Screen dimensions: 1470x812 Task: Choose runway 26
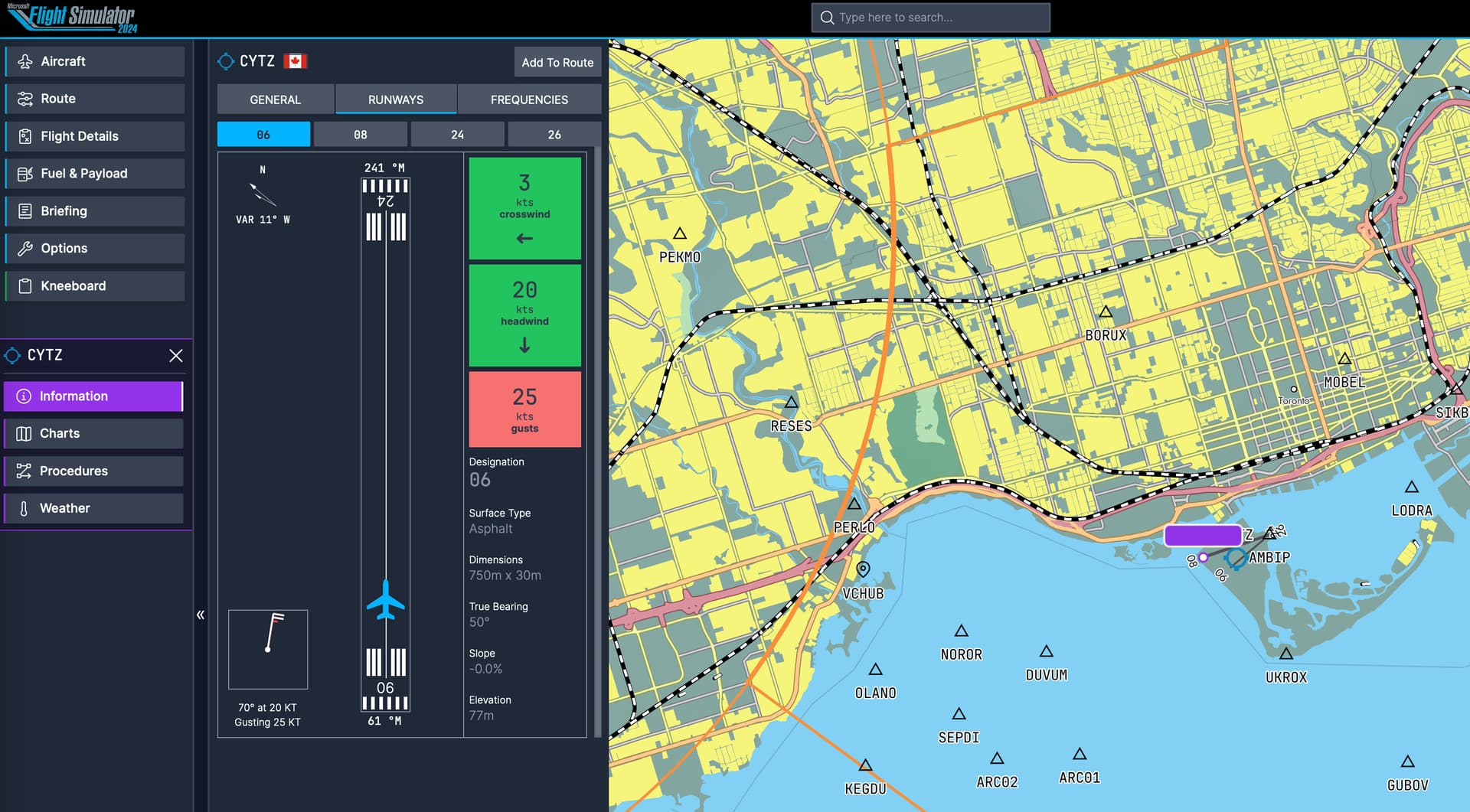[554, 135]
